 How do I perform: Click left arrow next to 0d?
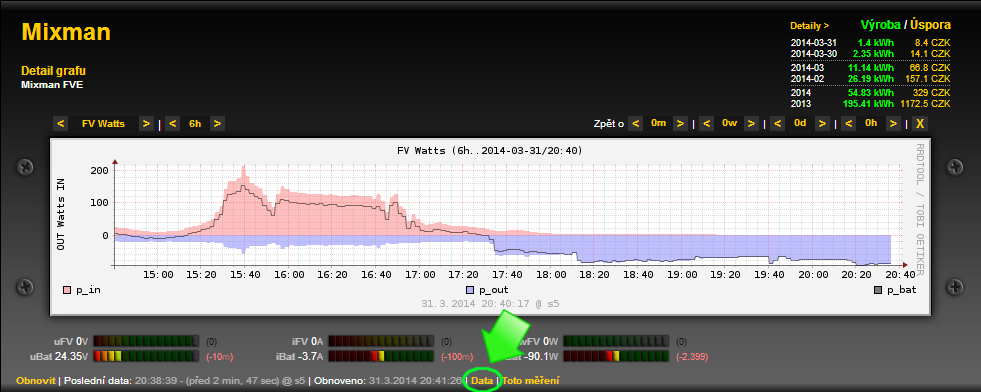pos(778,124)
